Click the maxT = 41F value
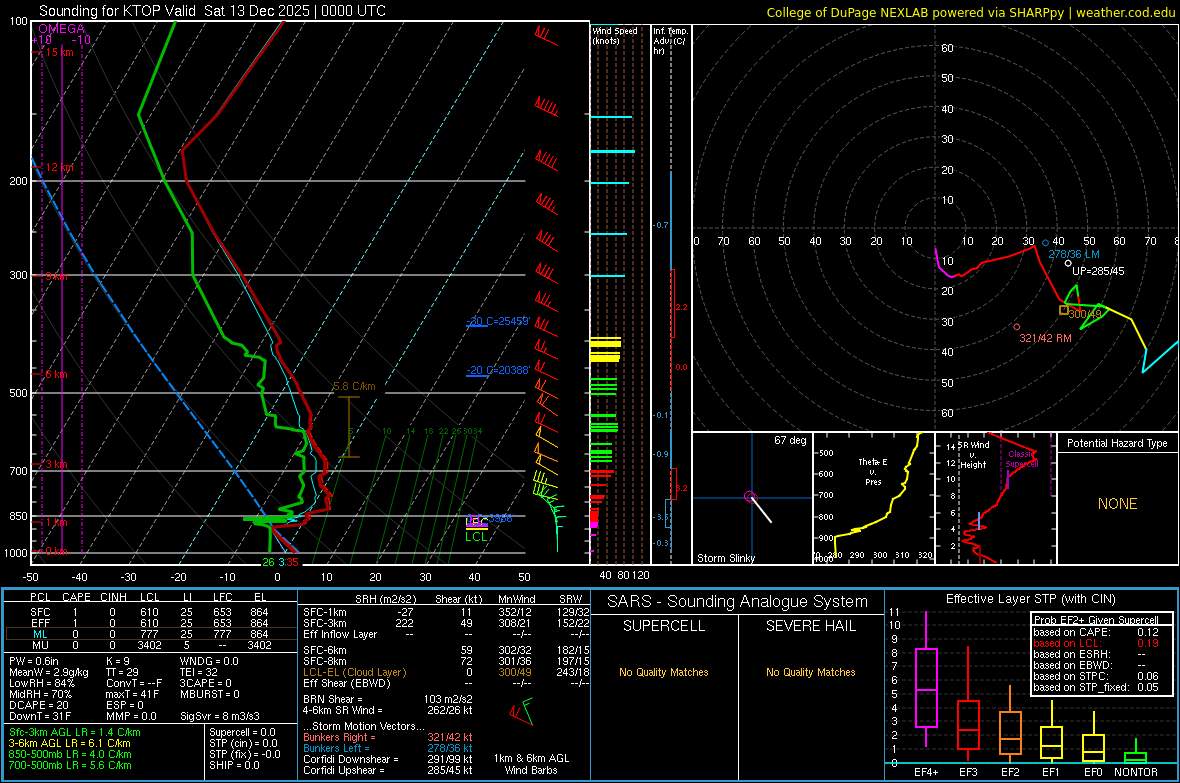The height and width of the screenshot is (783, 1180). pos(132,694)
